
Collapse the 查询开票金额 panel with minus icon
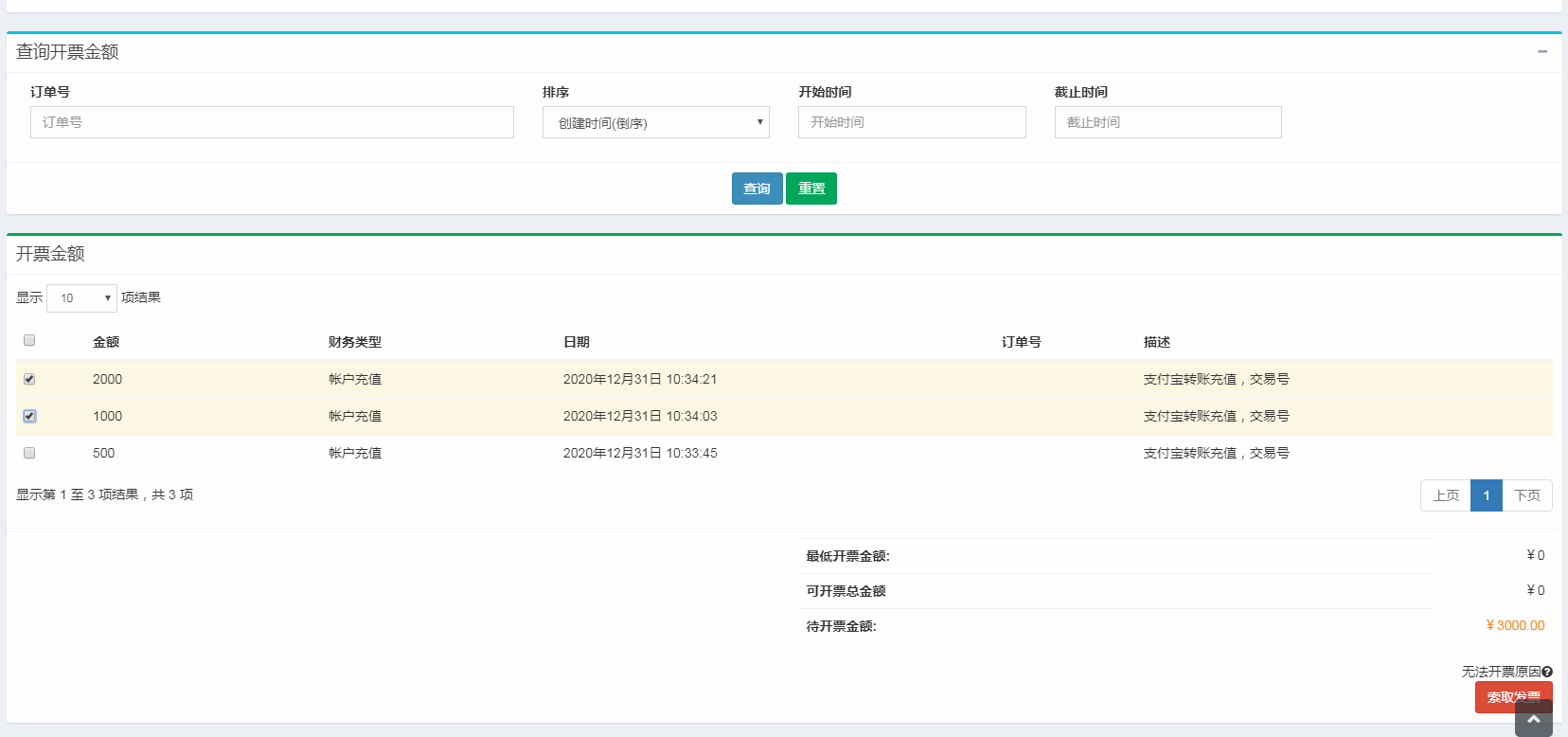[x=1542, y=51]
